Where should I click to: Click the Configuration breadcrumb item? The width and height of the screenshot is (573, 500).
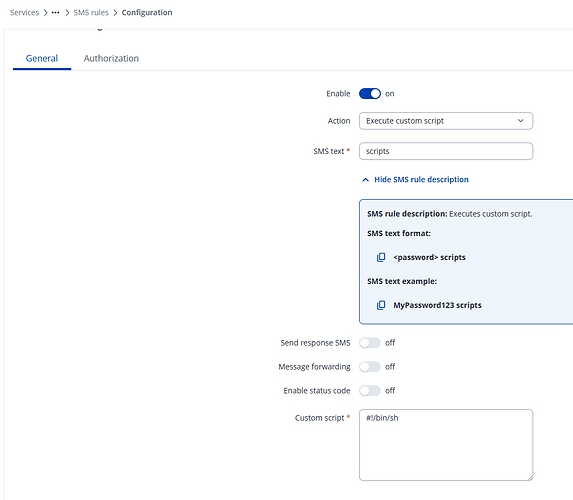(x=147, y=12)
